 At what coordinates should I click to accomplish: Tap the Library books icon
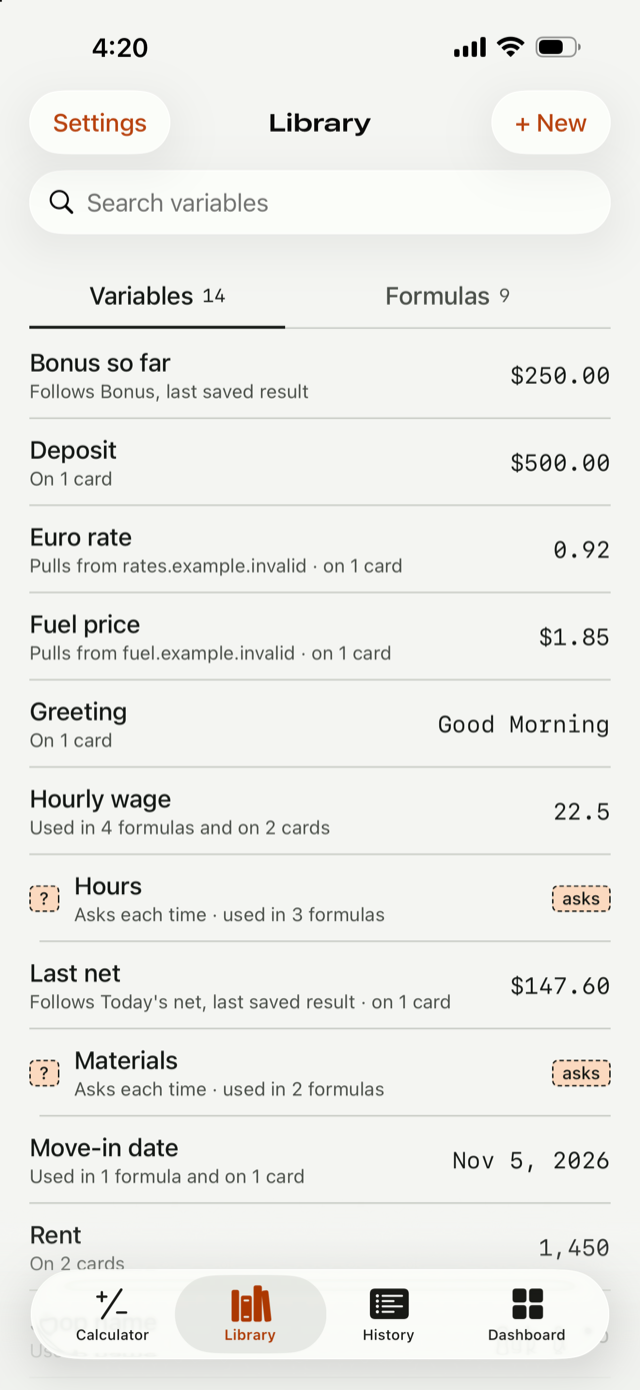coord(251,1304)
